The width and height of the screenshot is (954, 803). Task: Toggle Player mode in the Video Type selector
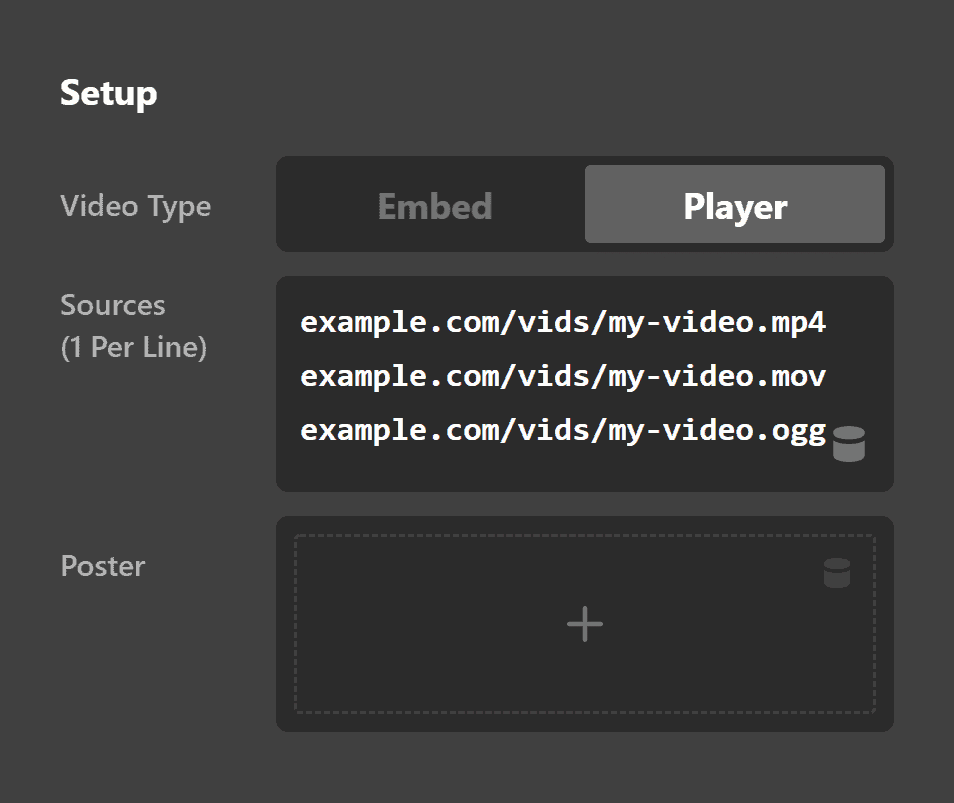[x=735, y=204]
